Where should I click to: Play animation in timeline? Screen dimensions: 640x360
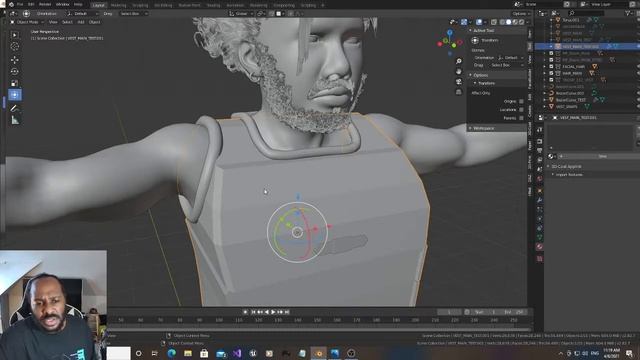[273, 312]
